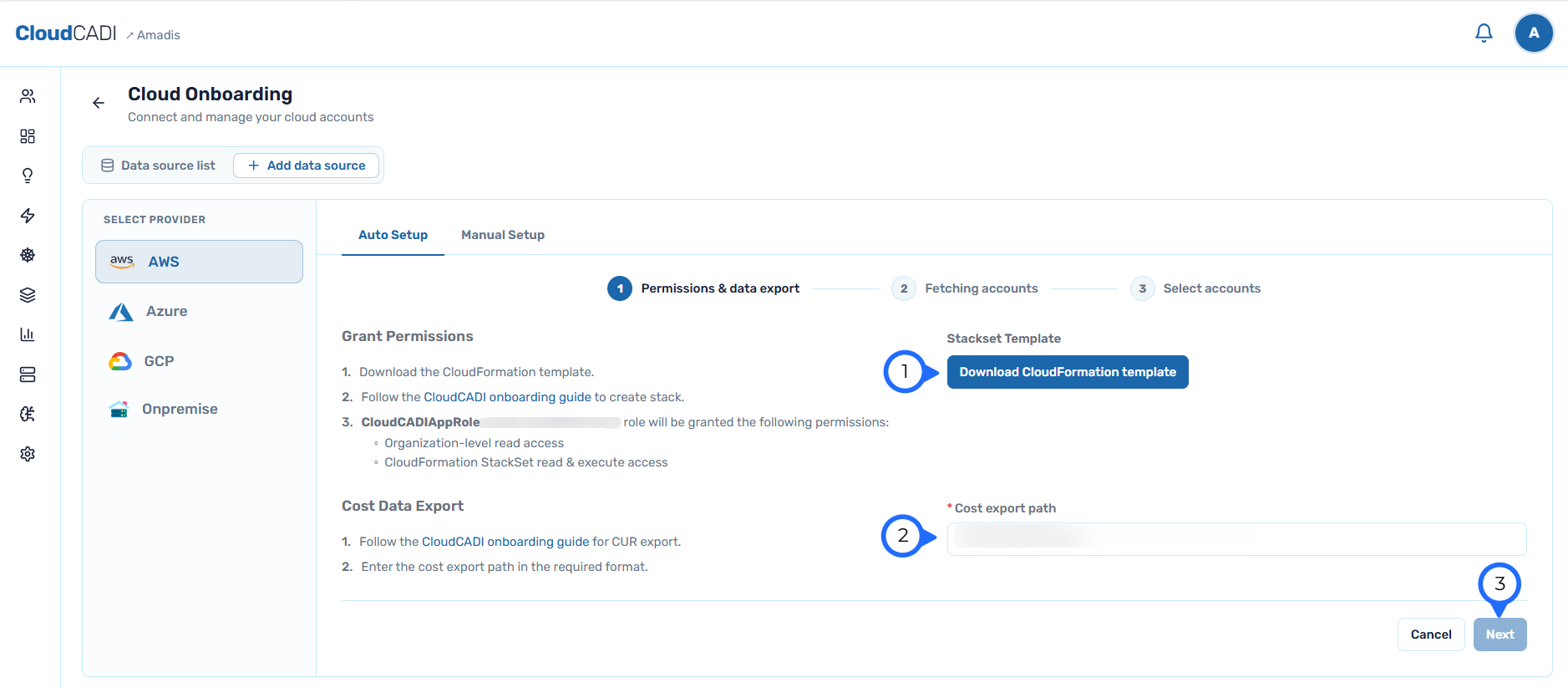Screen dimensions: 1568x688
Task: Click "Organization-level read access" text
Action: (474, 443)
